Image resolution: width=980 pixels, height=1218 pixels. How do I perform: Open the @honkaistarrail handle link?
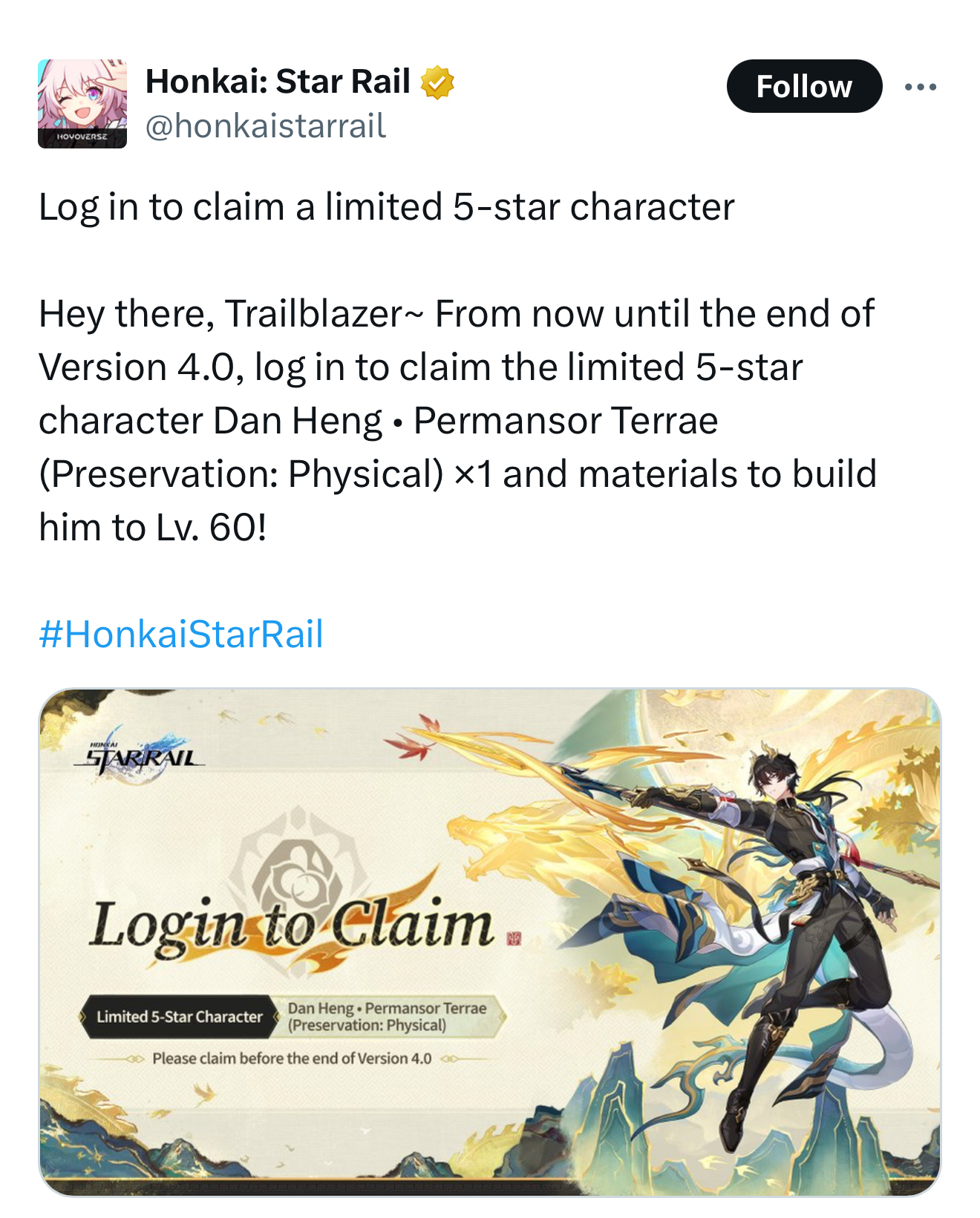pyautogui.click(x=266, y=125)
